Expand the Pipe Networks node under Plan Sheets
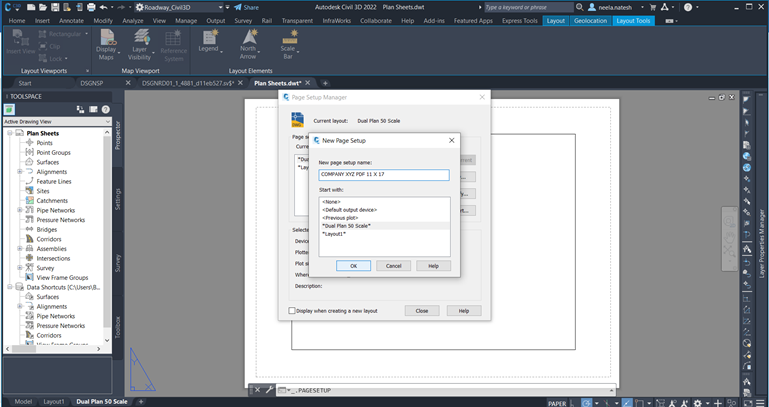 click(x=20, y=210)
